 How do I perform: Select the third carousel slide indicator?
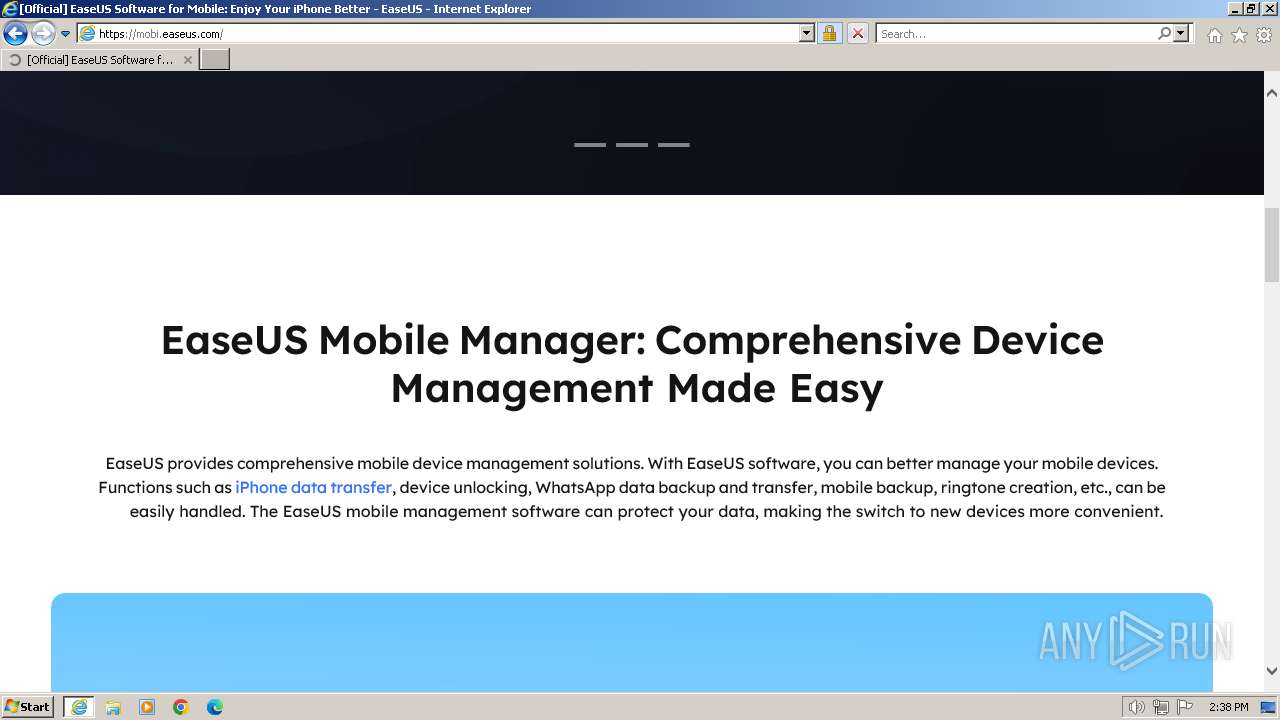coord(674,145)
